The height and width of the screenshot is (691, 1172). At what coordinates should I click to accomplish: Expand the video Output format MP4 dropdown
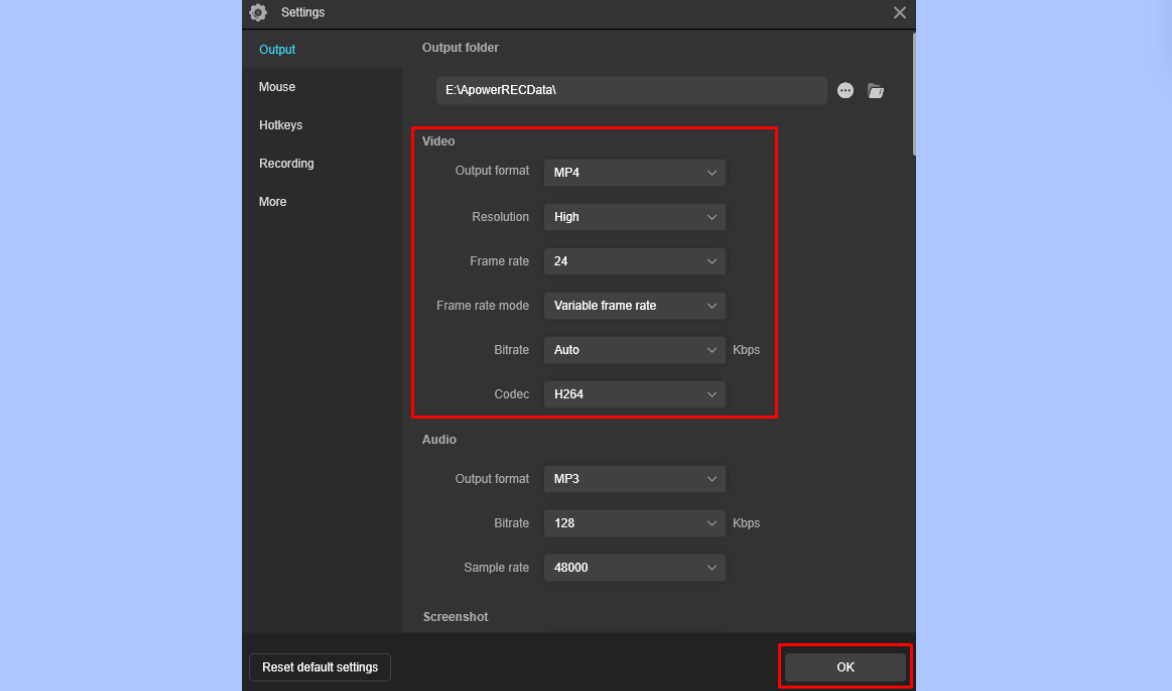[x=635, y=173]
